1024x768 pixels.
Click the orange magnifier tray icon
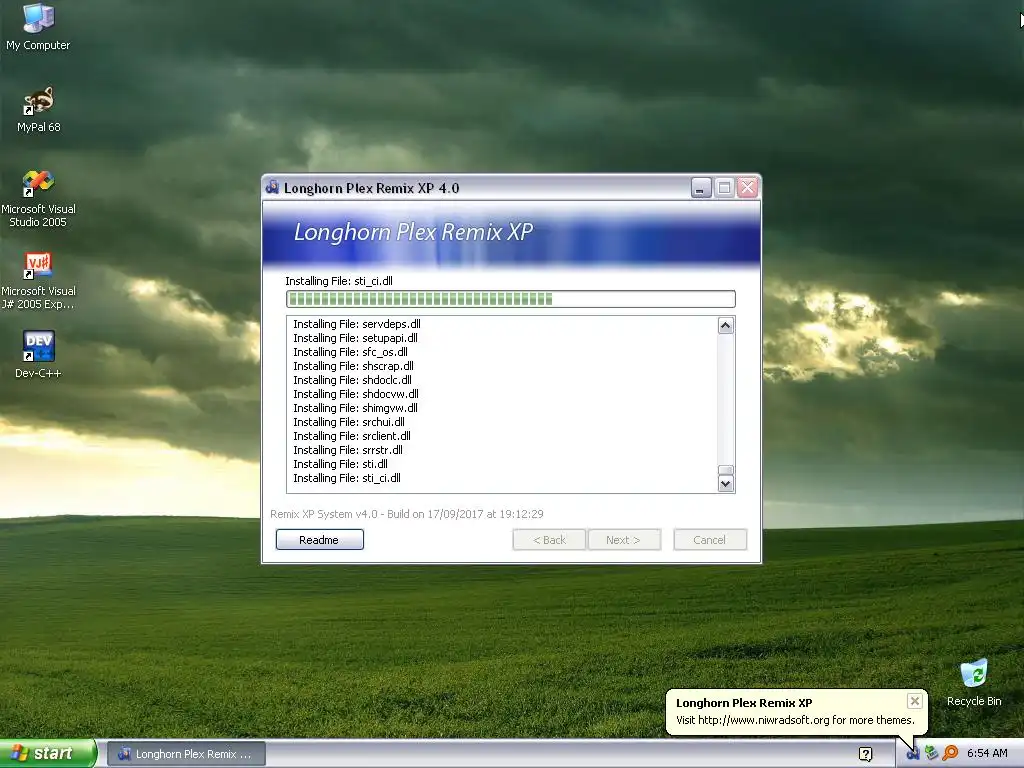point(950,753)
